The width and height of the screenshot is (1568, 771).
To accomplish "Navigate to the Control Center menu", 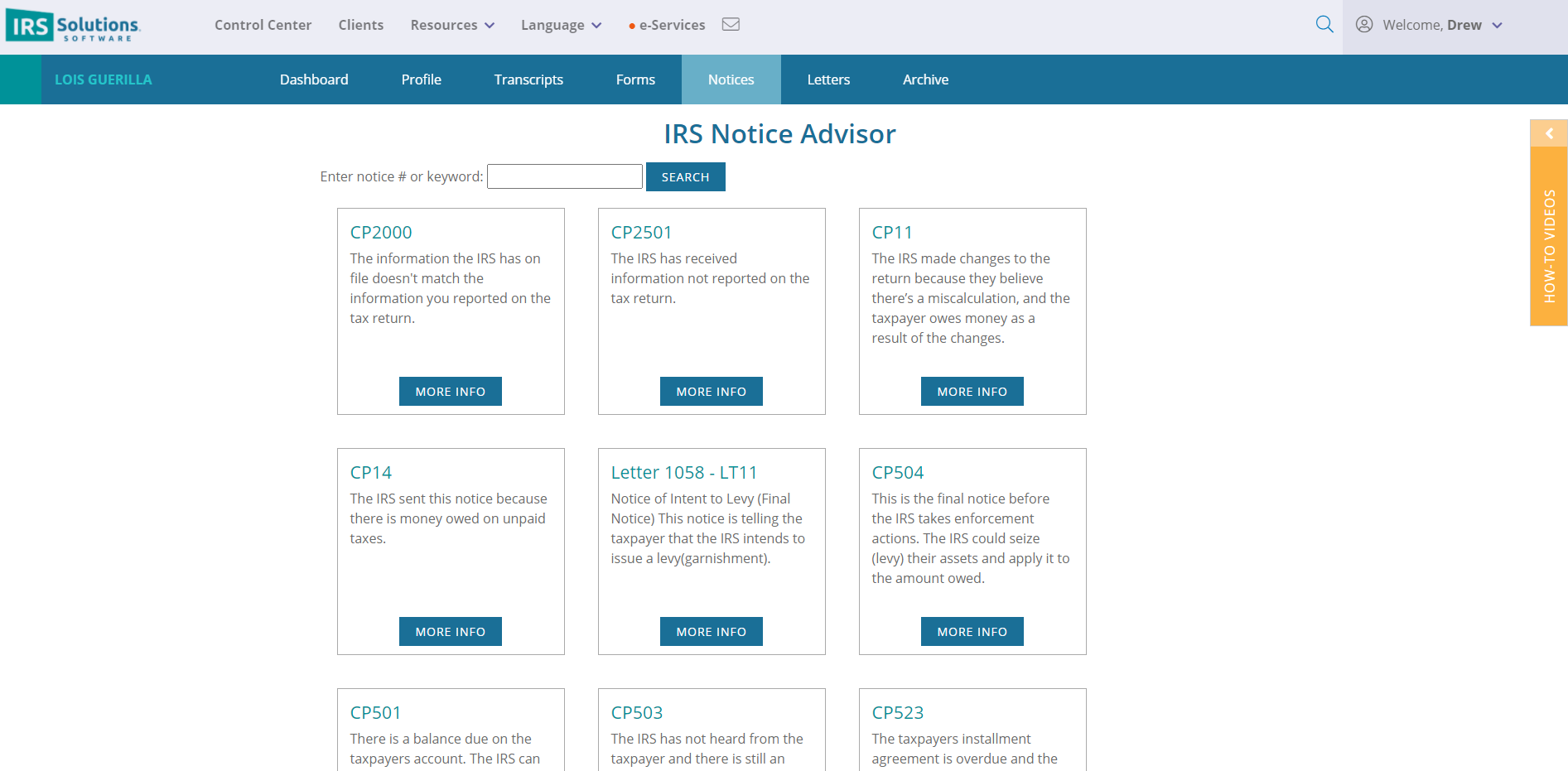I will click(x=263, y=25).
